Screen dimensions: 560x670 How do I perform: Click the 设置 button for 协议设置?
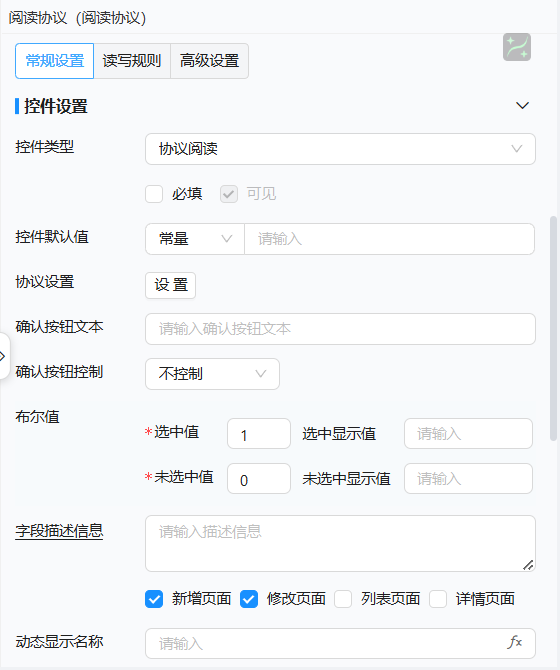pos(170,285)
